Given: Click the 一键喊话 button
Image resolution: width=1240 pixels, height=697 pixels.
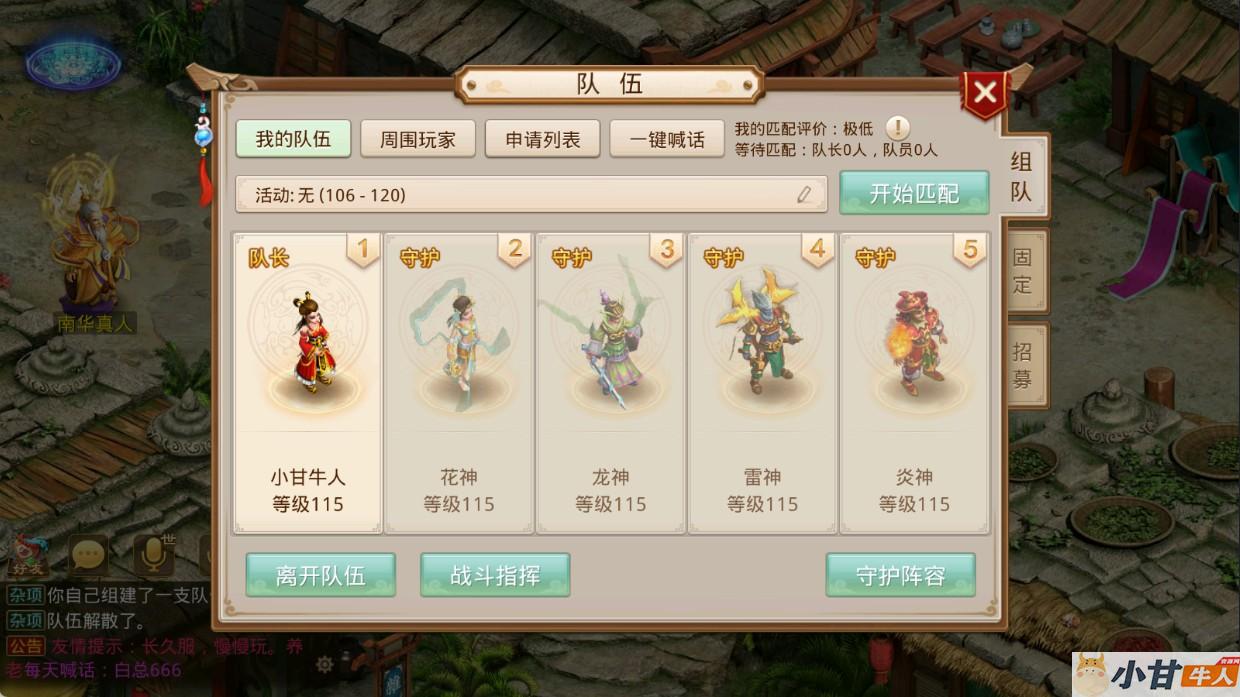Looking at the screenshot, I should pos(667,139).
